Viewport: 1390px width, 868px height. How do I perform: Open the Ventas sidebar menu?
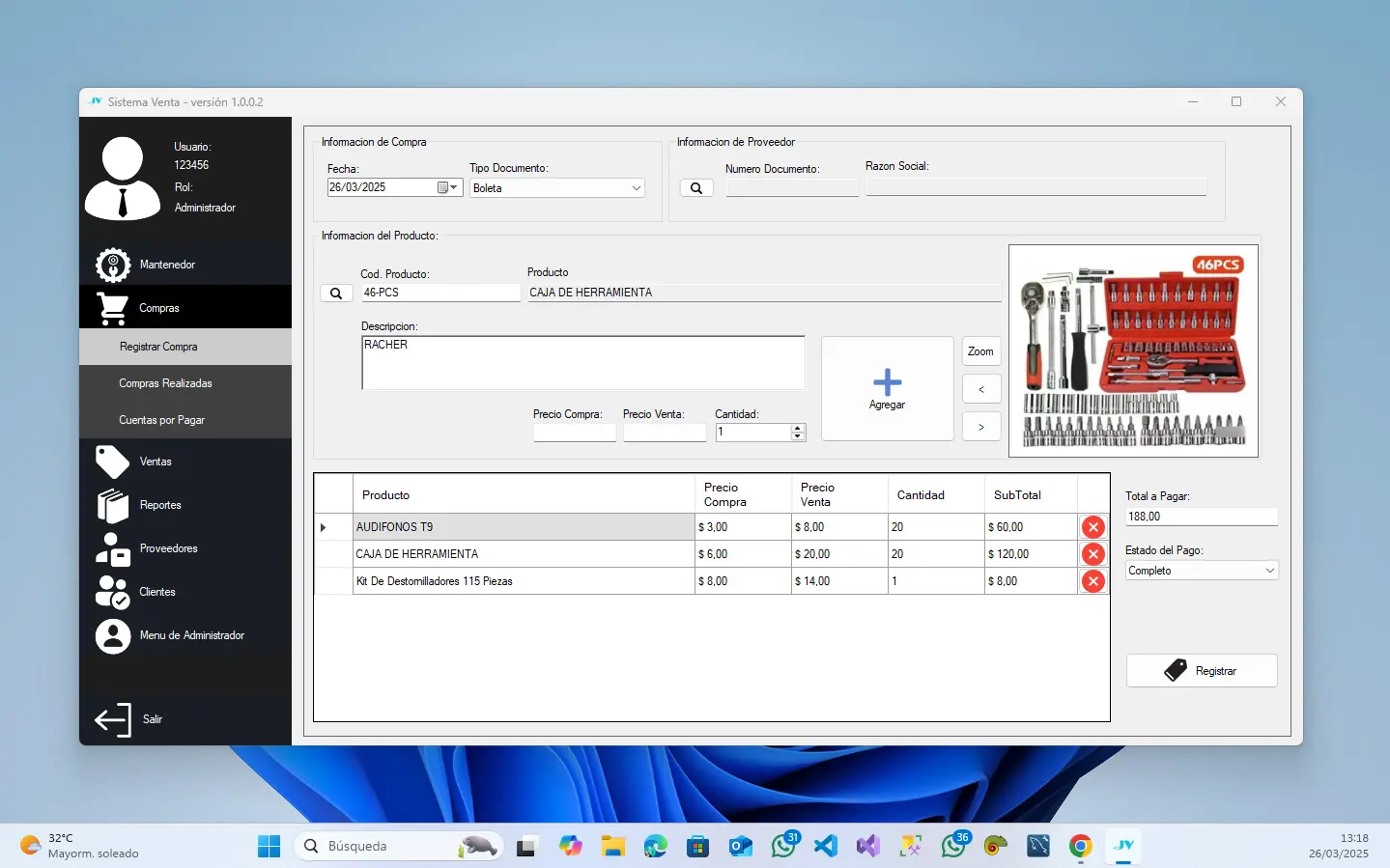click(x=155, y=462)
